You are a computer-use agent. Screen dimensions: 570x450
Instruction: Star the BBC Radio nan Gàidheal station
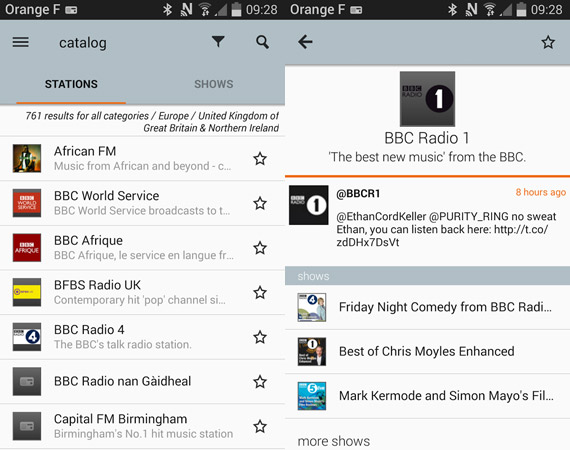tap(260, 382)
